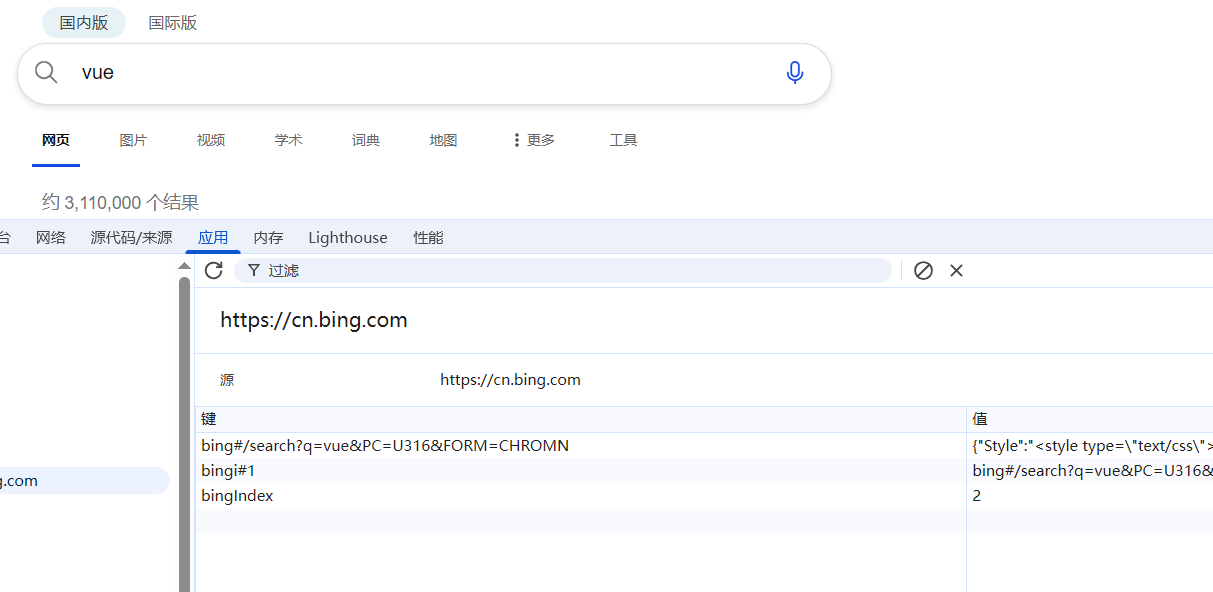Click the https://cn.bing.com heading
This screenshot has height=592, width=1213.
point(314,320)
